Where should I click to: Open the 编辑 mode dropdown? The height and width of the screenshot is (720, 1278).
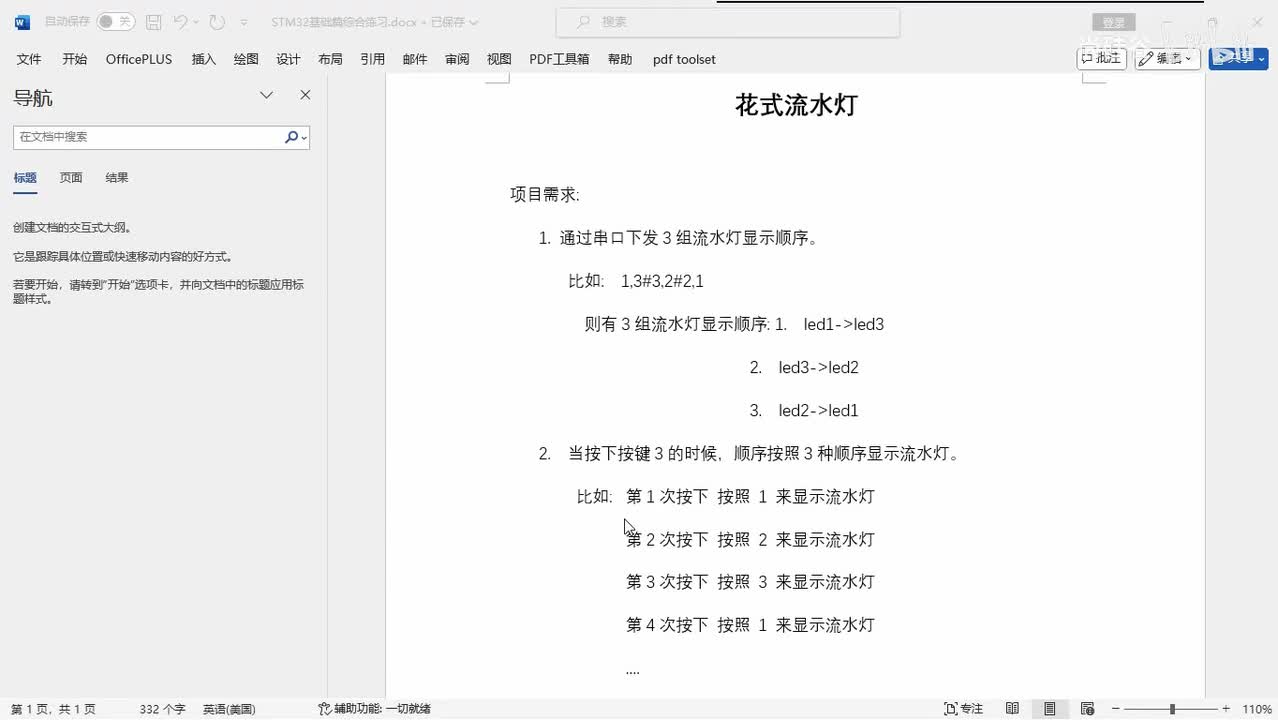1168,58
